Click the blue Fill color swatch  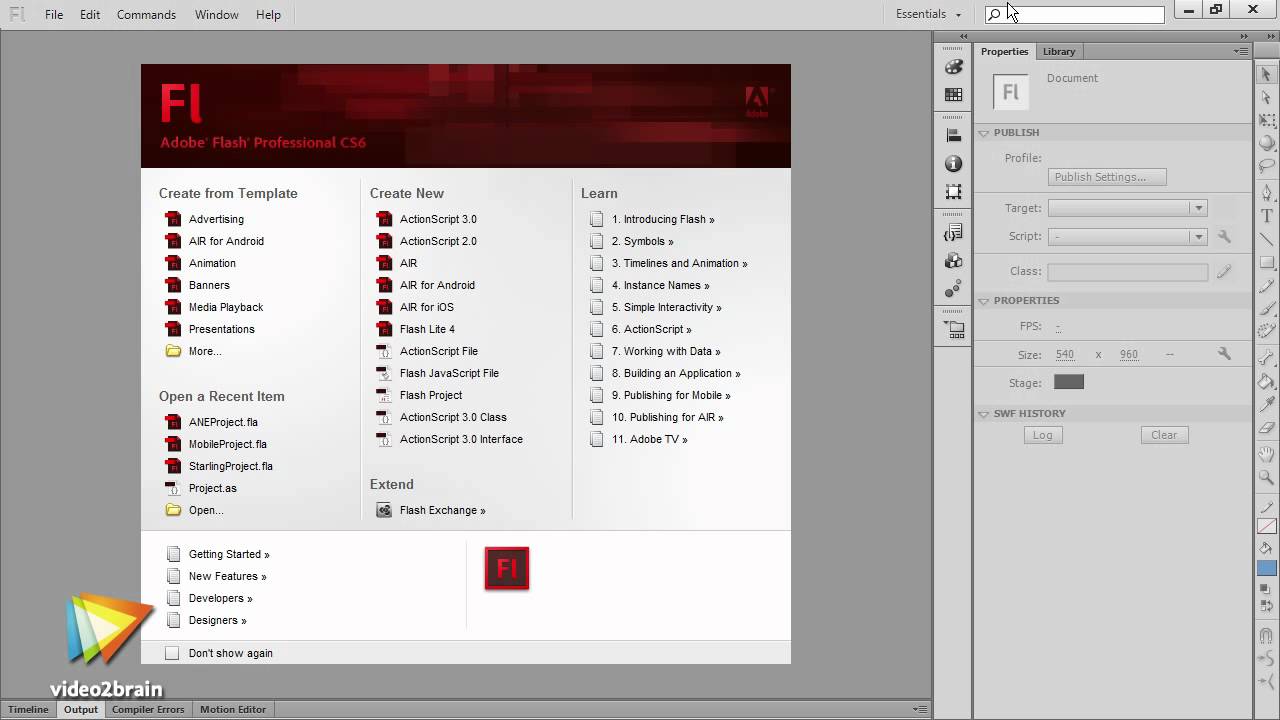point(1266,568)
